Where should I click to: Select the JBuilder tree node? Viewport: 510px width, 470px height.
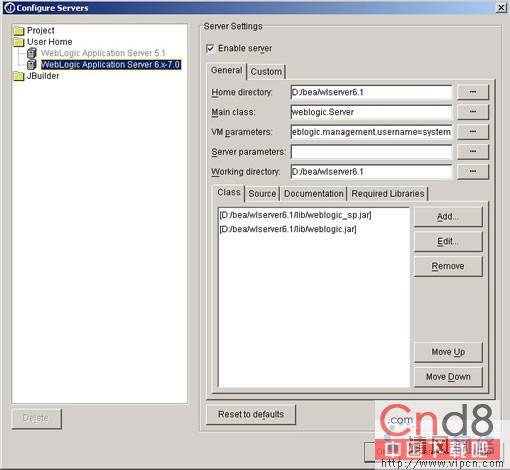click(x=43, y=76)
